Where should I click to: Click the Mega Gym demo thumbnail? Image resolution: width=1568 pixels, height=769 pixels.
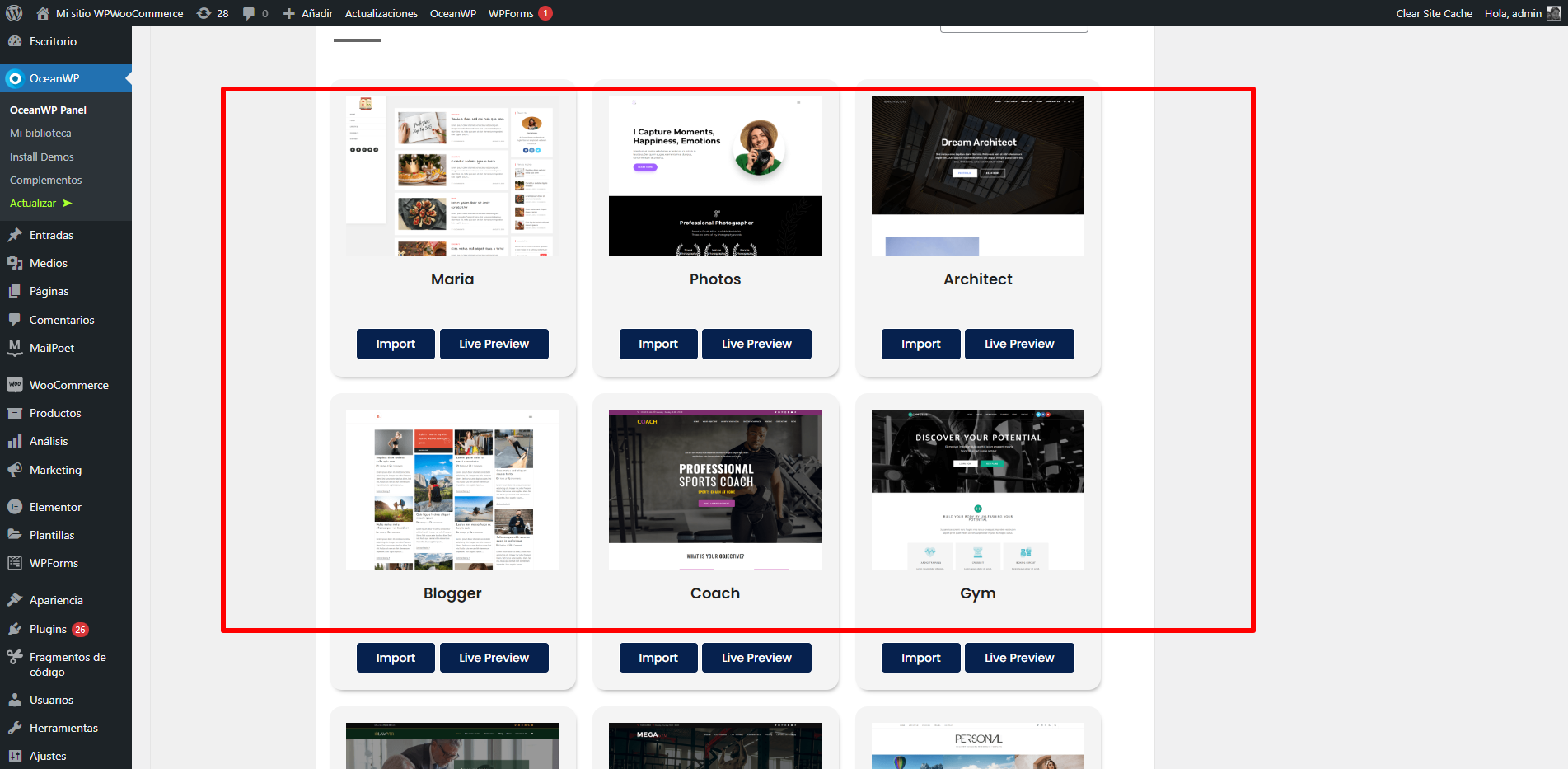[715, 746]
